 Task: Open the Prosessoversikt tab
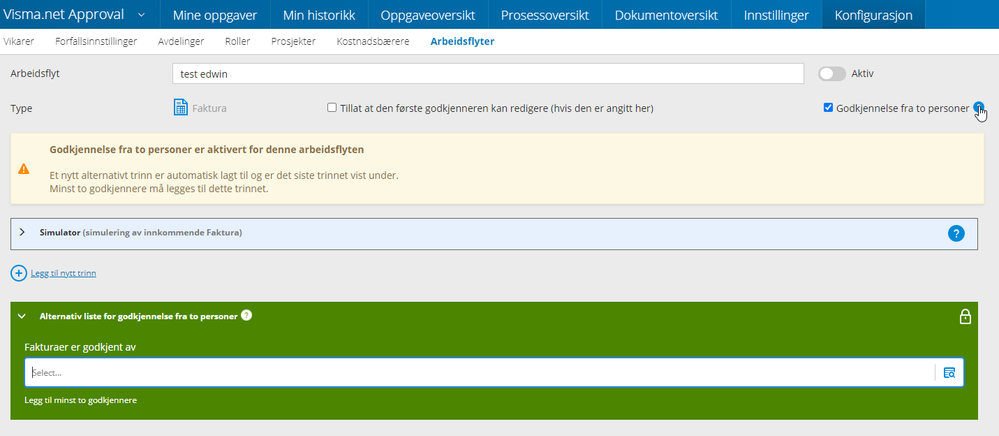(545, 15)
